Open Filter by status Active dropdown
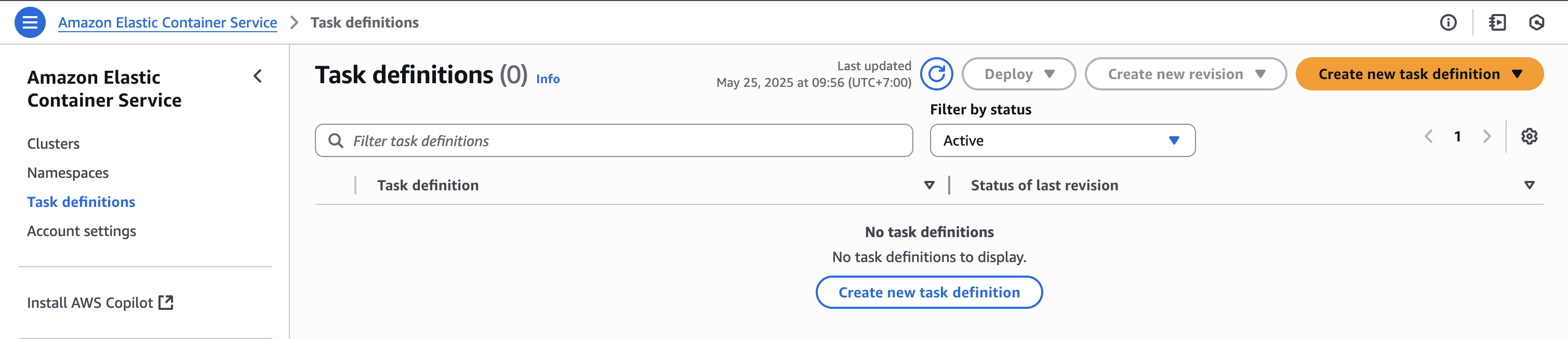 point(1062,140)
